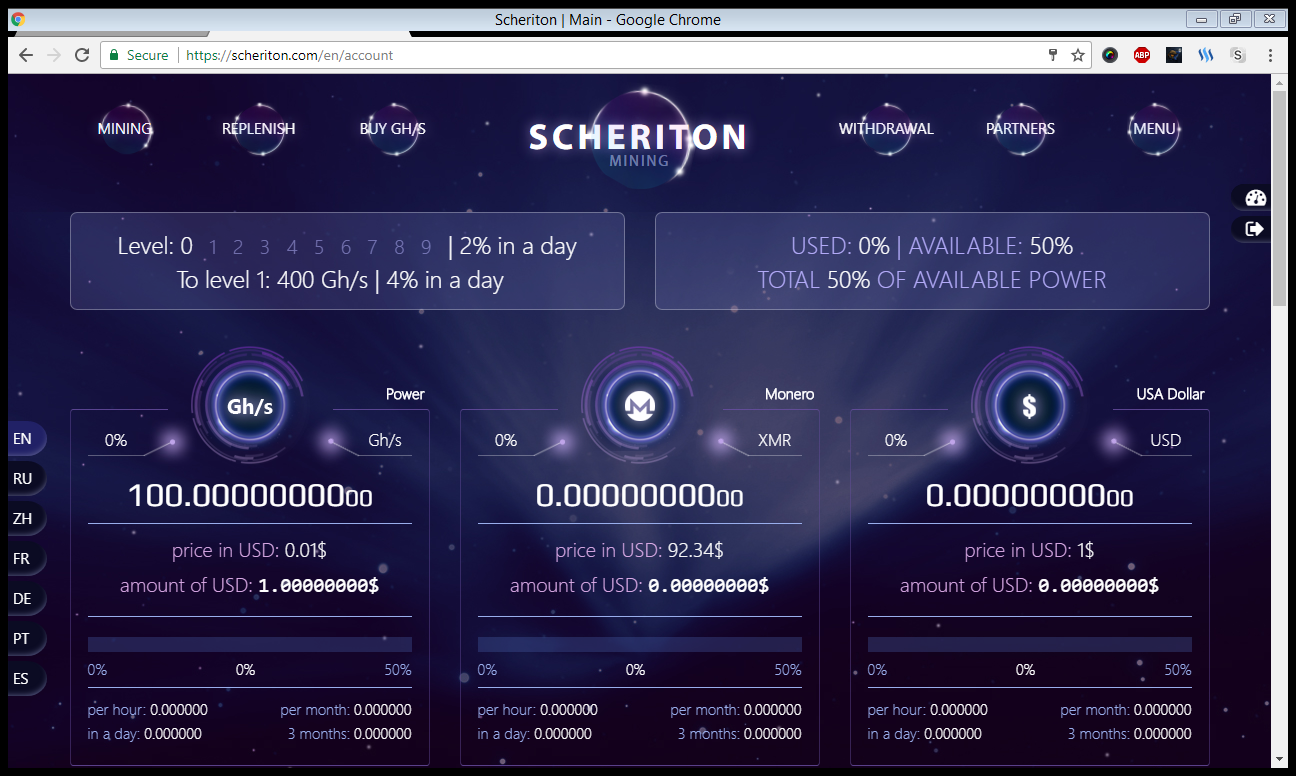Click the green secure padlock
Viewport: 1296px width, 776px height.
click(x=114, y=55)
